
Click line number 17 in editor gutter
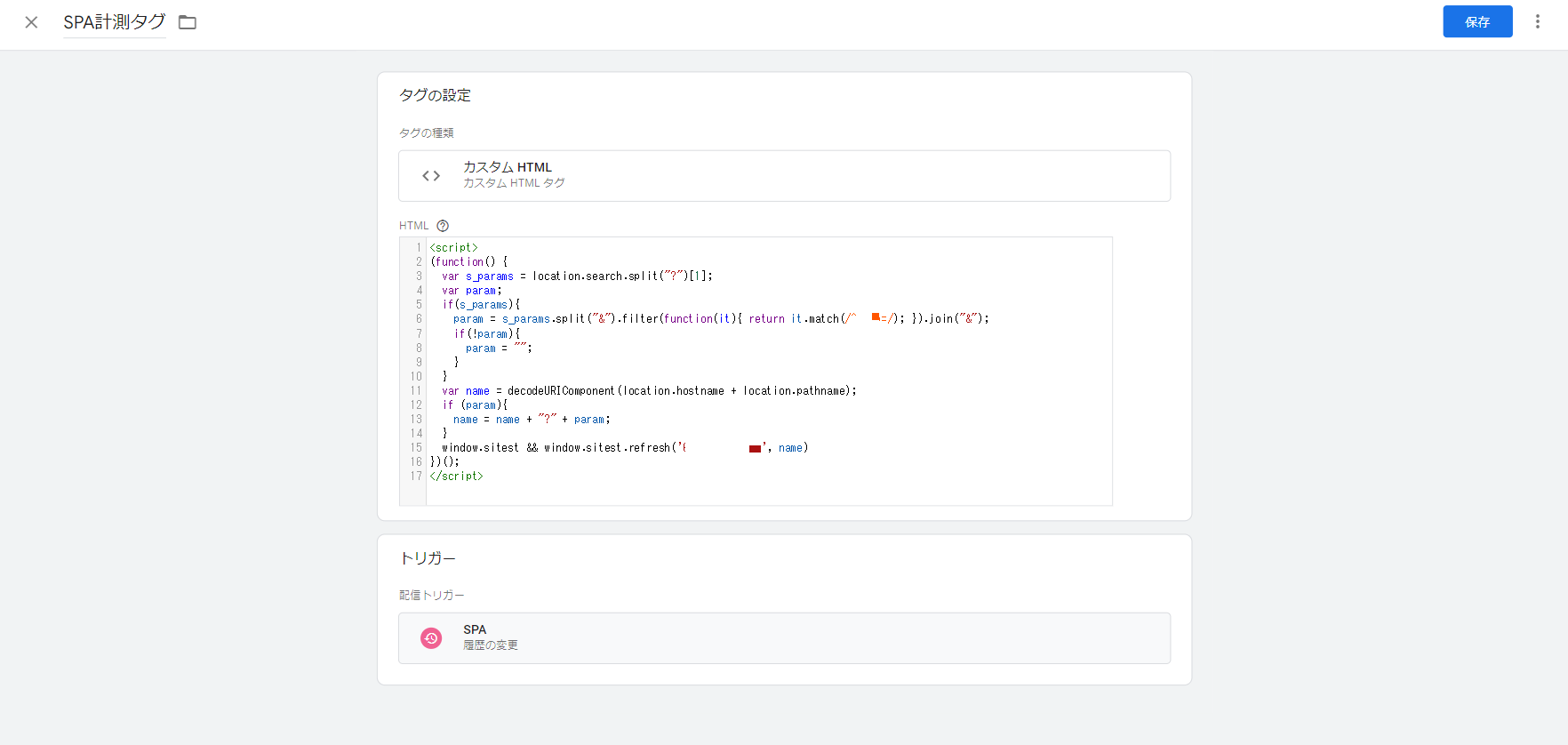click(416, 477)
